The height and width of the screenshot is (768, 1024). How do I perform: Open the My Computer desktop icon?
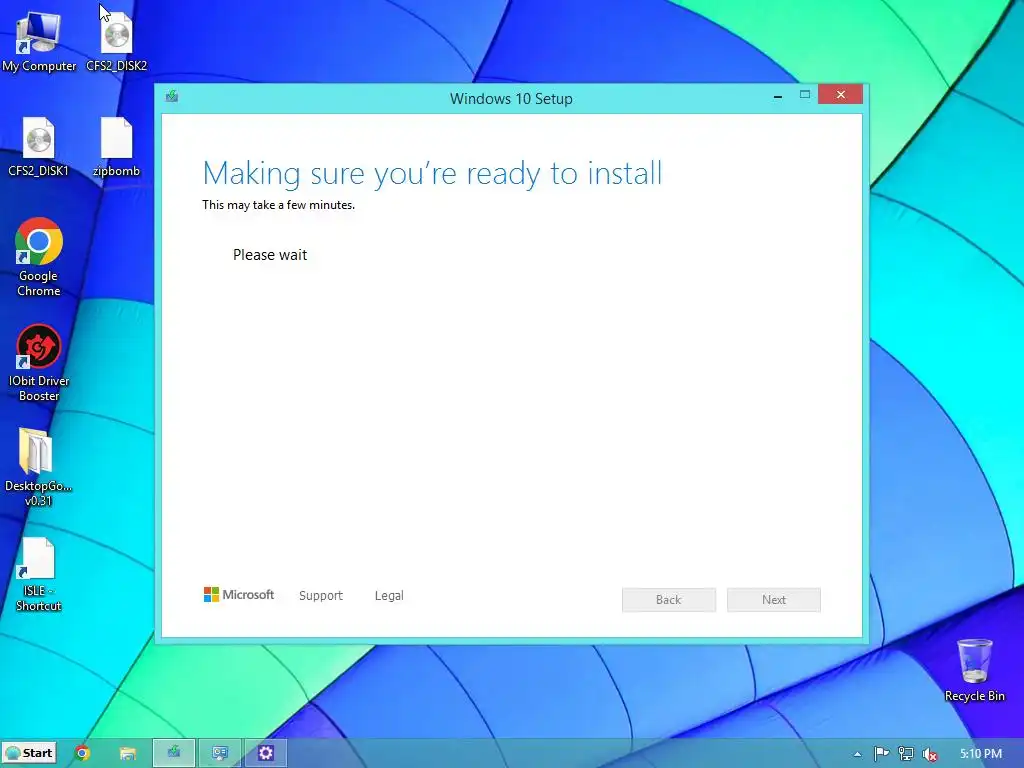click(x=39, y=41)
